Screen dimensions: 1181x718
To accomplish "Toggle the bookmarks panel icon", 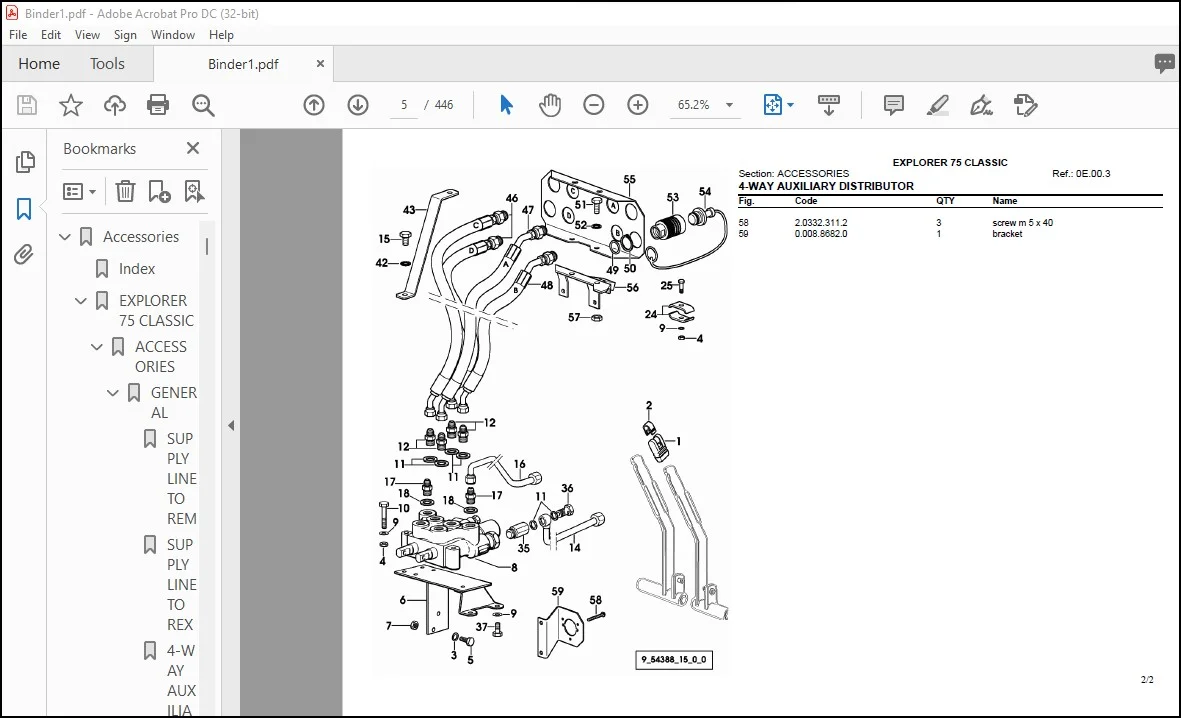I will pyautogui.click(x=24, y=209).
